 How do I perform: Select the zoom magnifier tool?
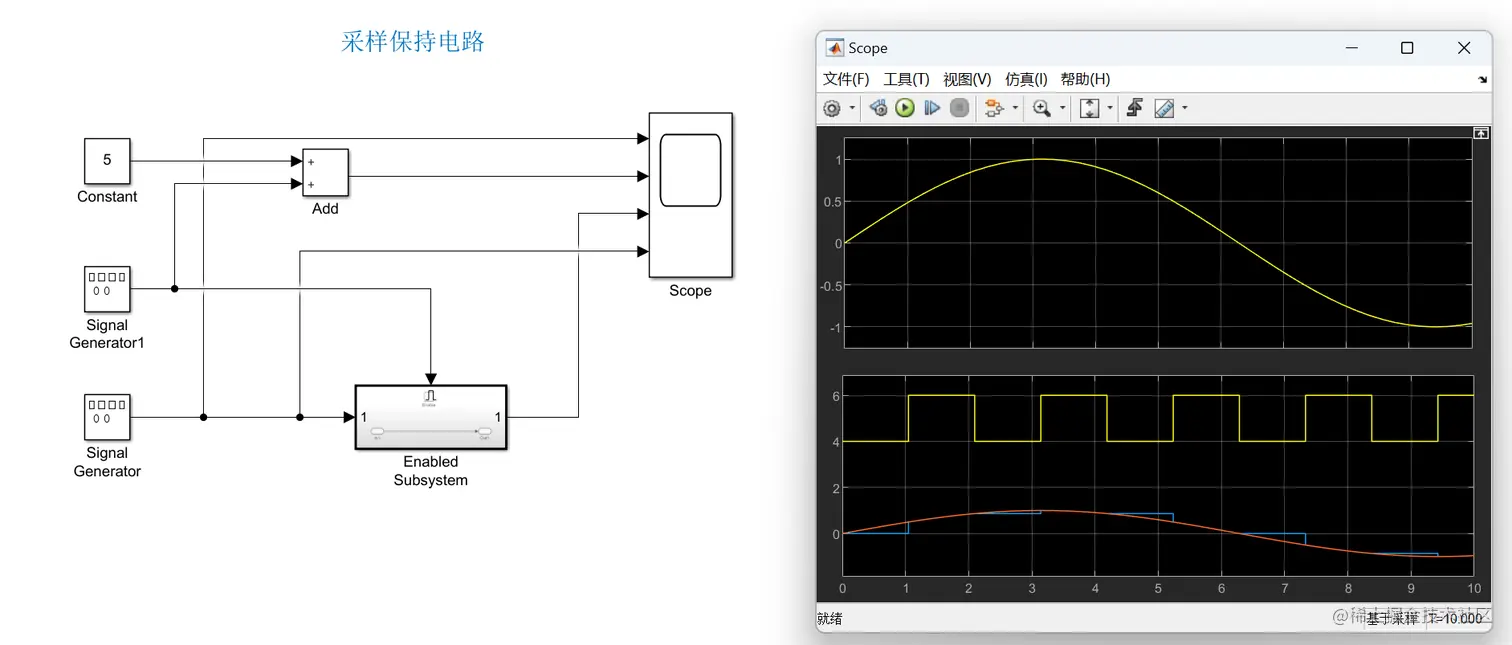click(x=1042, y=108)
